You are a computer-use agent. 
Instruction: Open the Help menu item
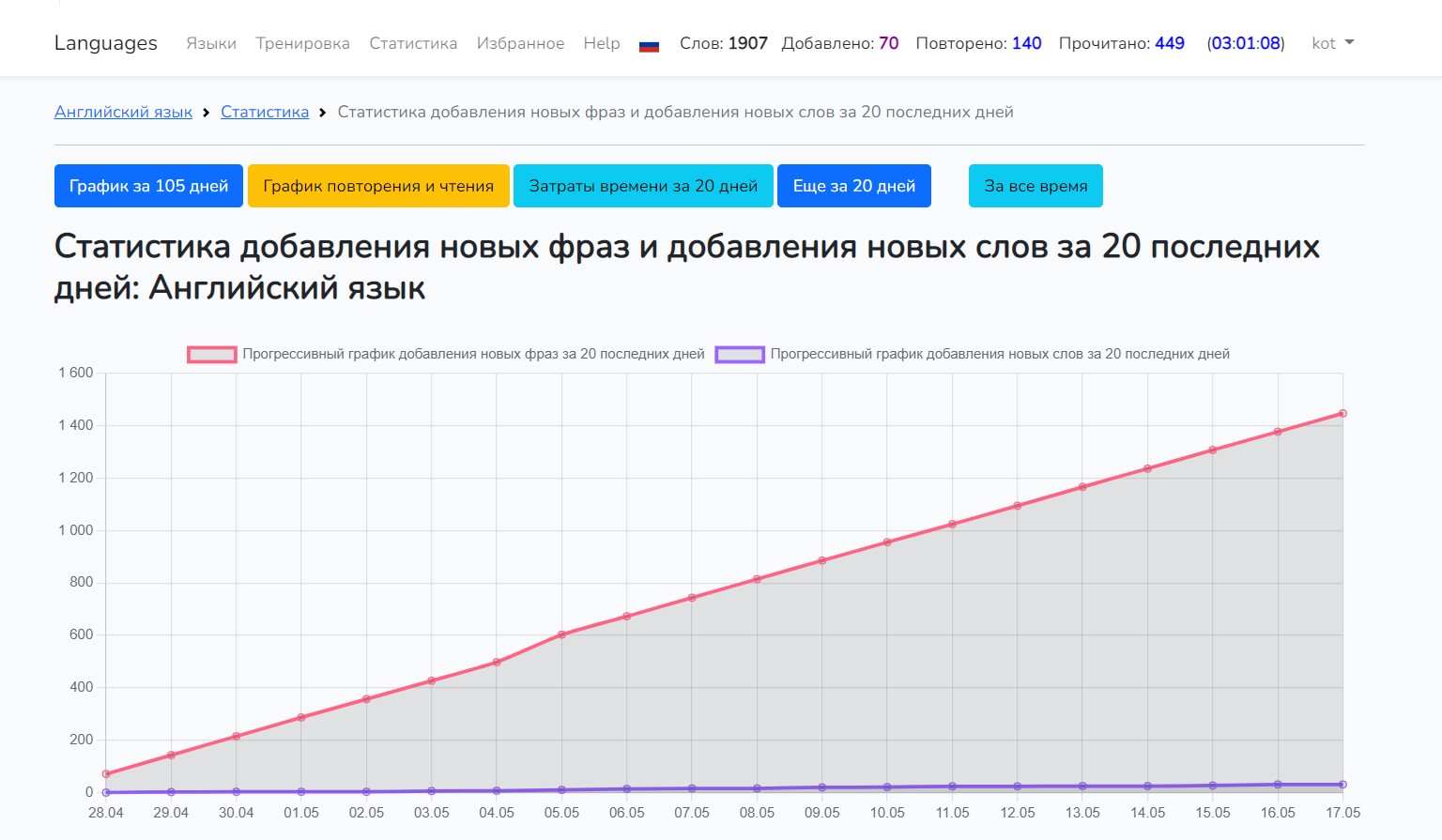pyautogui.click(x=602, y=43)
